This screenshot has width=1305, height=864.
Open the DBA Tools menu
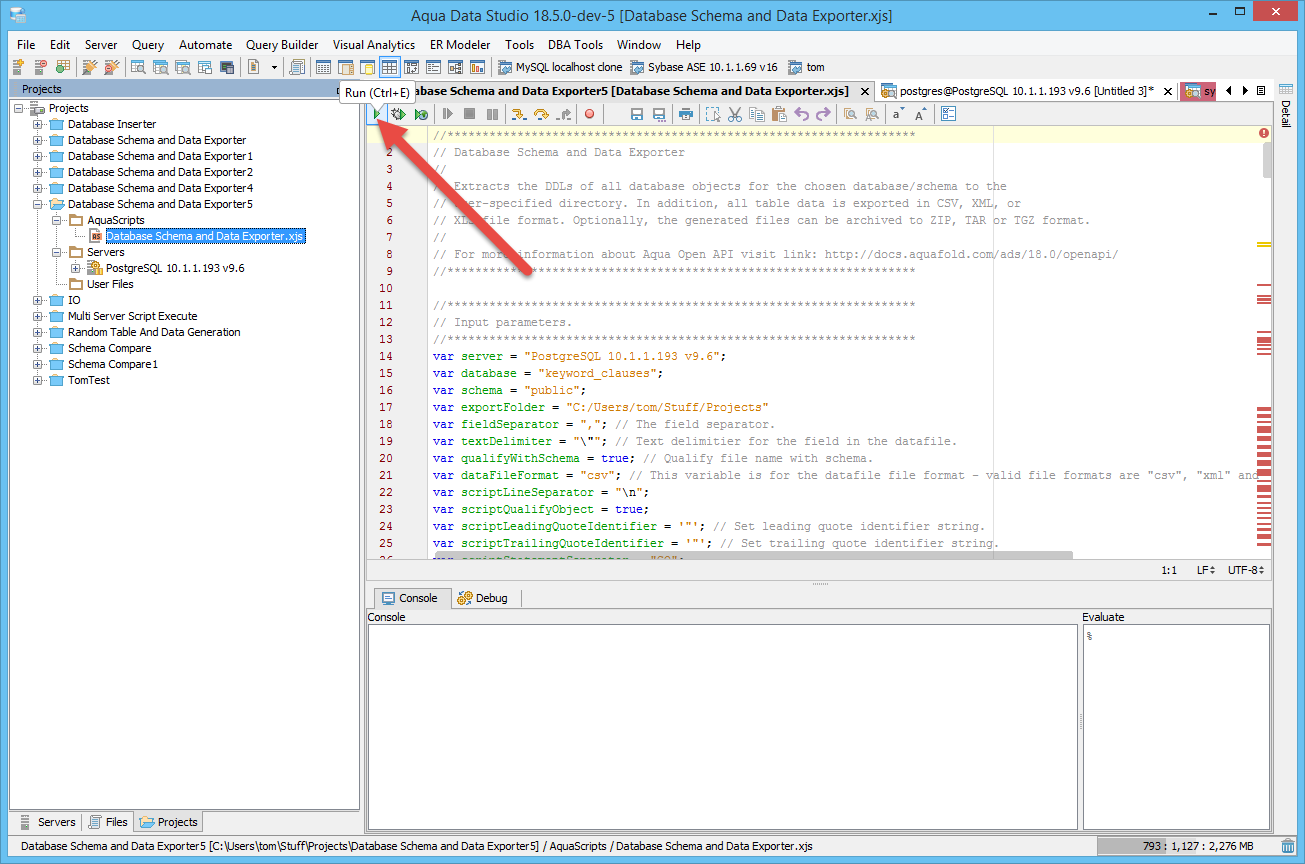tap(575, 45)
